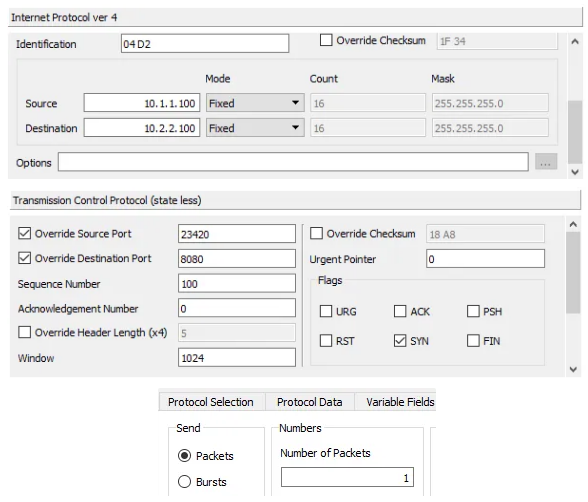Click the Acknowledgement Number field
The image size is (588, 502).
pyautogui.click(x=237, y=308)
